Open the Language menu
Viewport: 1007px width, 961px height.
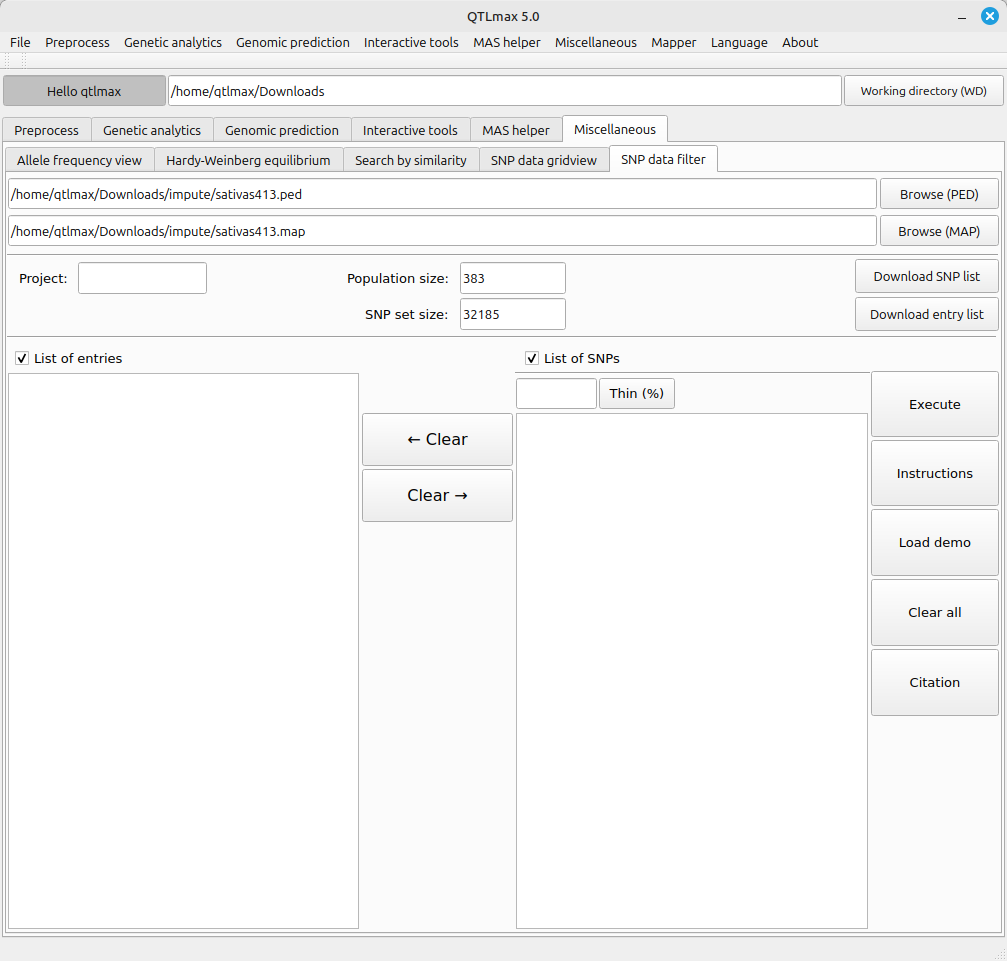(x=739, y=42)
